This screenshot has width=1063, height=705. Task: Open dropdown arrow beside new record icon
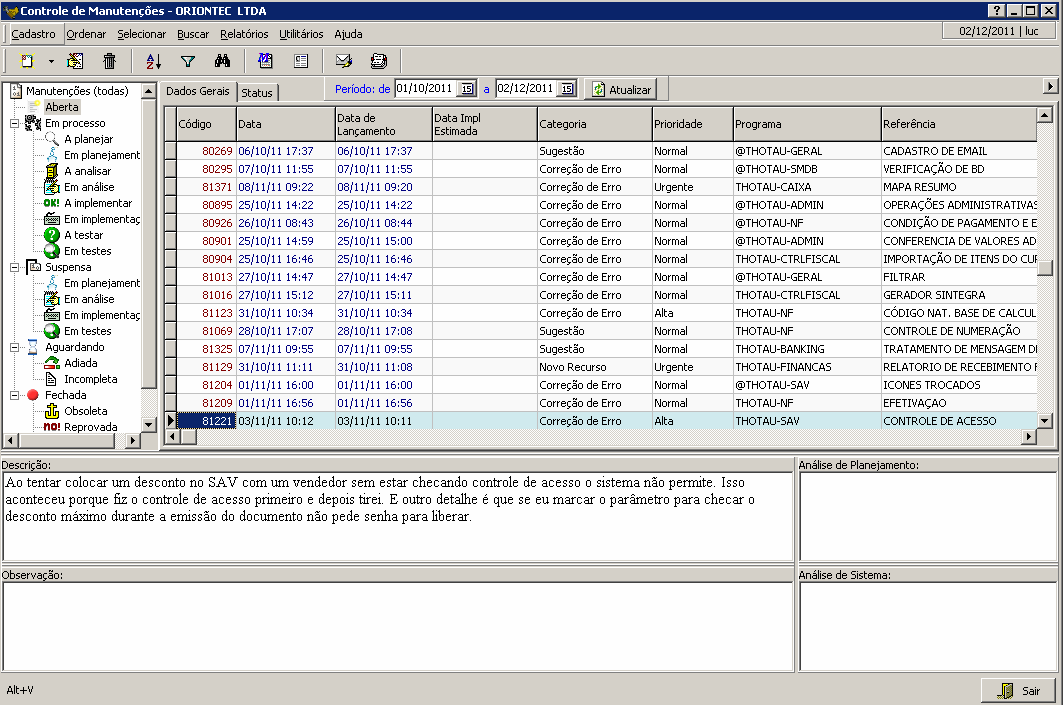click(x=51, y=61)
